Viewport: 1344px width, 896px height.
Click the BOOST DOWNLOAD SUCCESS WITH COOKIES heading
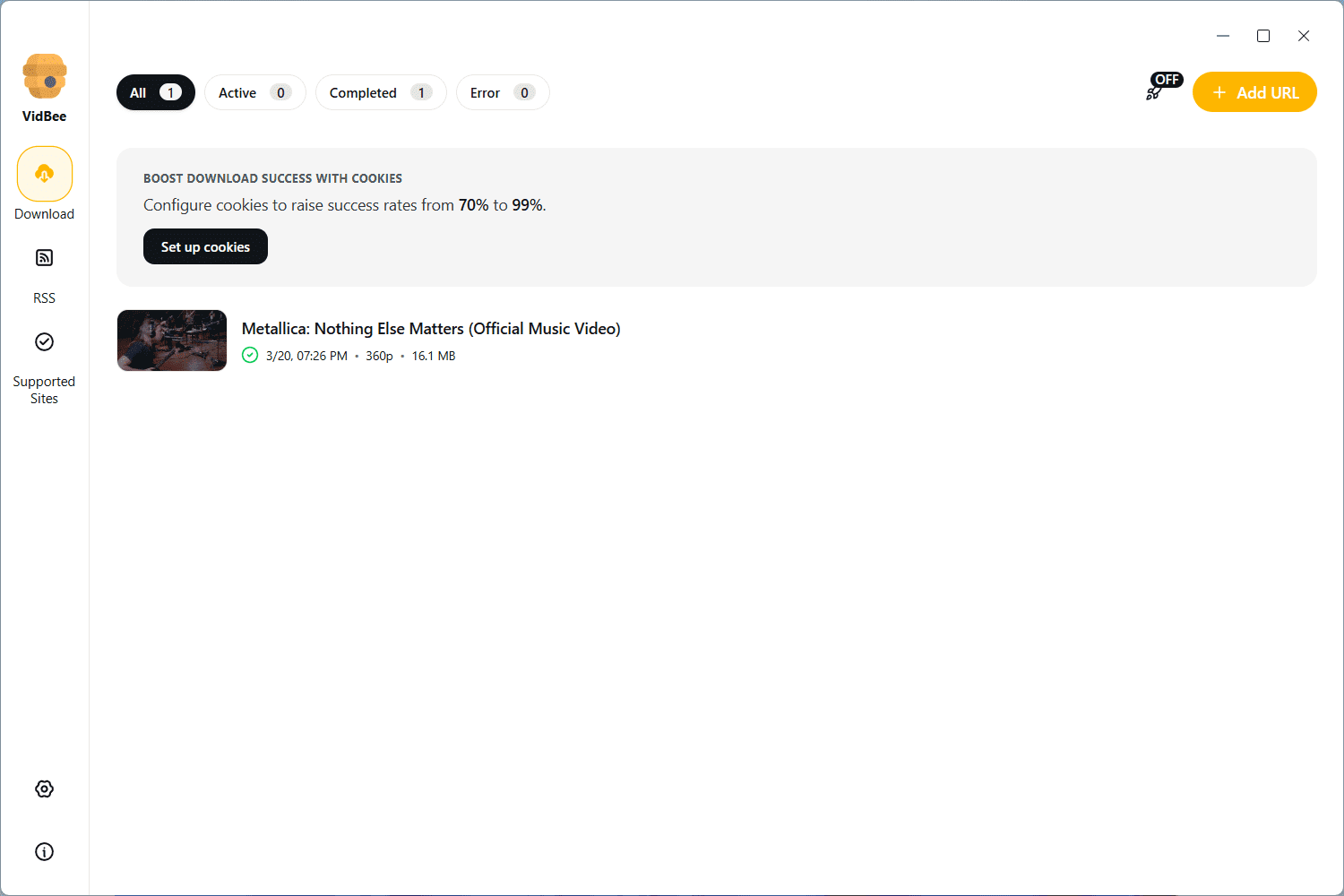click(272, 178)
